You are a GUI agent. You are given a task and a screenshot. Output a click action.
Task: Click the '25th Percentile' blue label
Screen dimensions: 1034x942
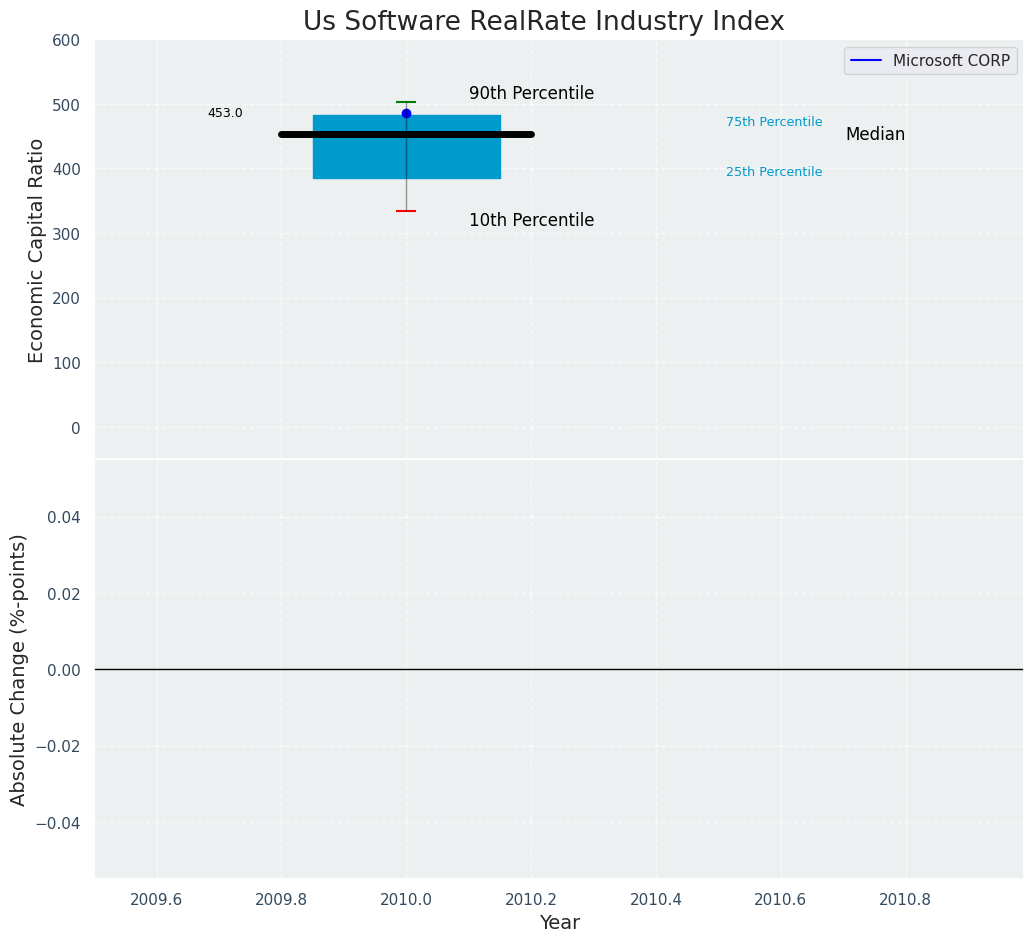coord(774,172)
